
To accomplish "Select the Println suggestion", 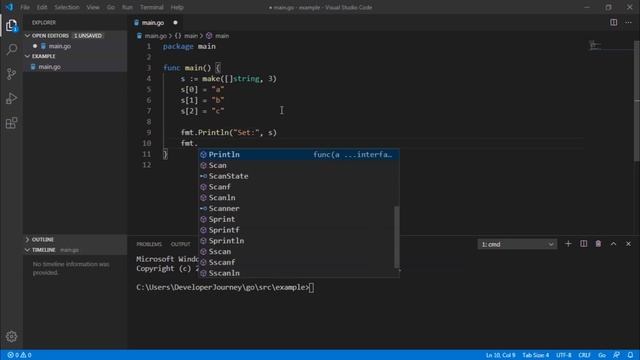I will pos(298,155).
